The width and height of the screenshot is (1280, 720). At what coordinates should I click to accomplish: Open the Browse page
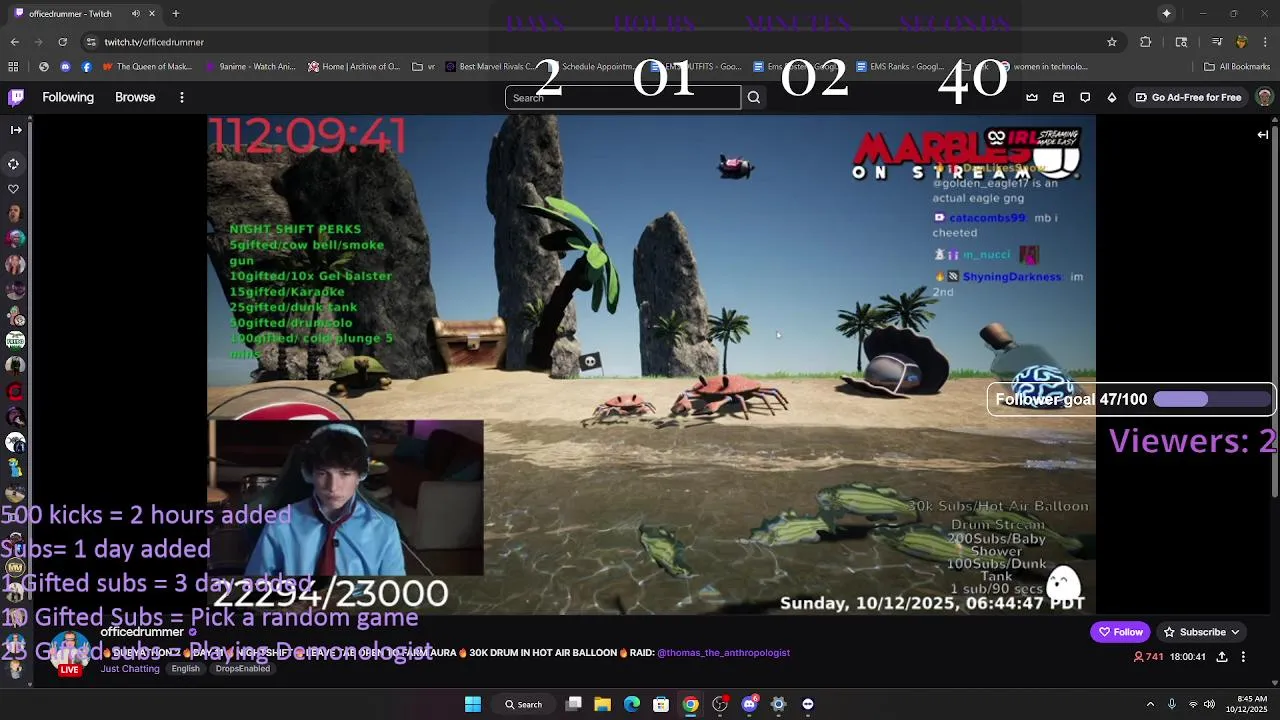tap(135, 97)
